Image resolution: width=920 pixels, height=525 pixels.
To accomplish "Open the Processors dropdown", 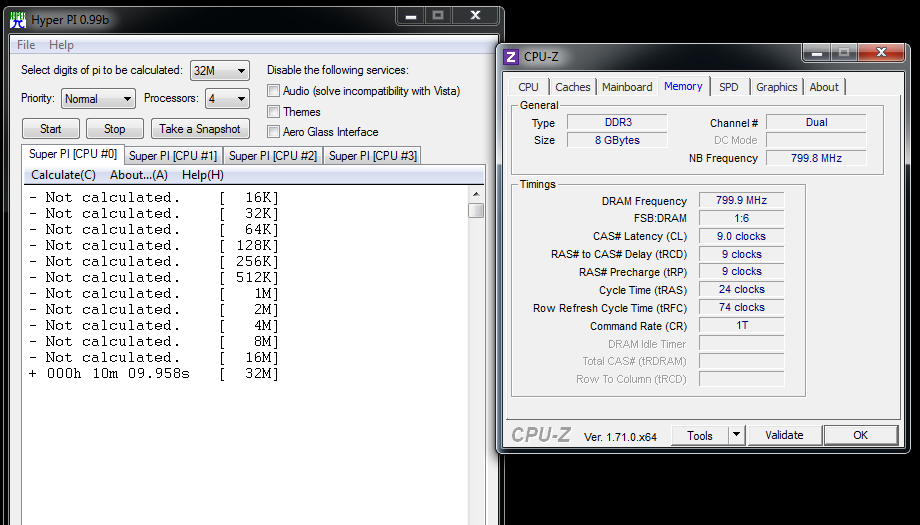I will (x=228, y=99).
